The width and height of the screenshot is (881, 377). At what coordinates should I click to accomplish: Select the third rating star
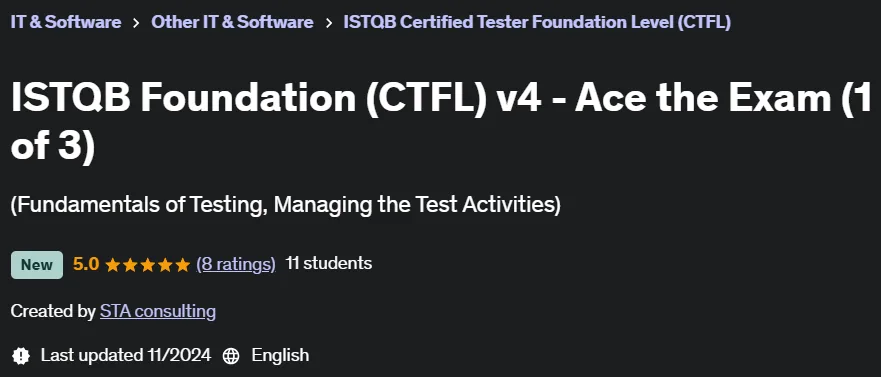(148, 265)
